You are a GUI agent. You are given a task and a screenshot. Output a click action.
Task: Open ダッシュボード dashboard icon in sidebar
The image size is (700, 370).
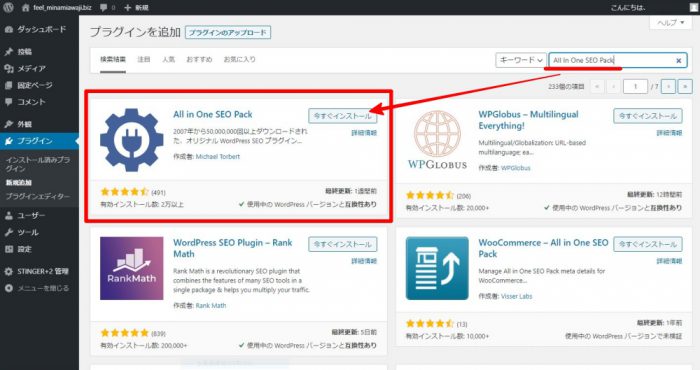[x=8, y=29]
